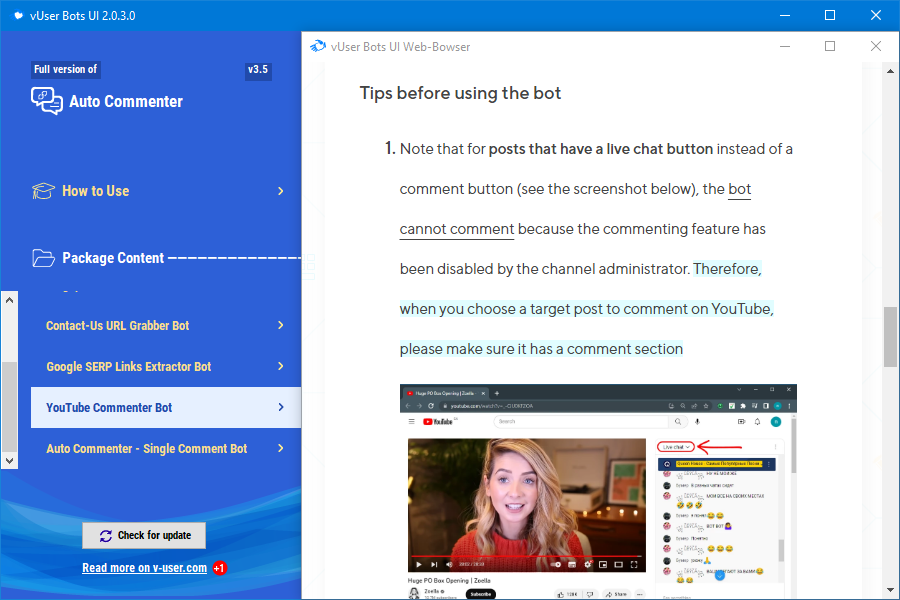The height and width of the screenshot is (600, 900).
Task: Click the highlighted 'please make sure it has a comment section' text
Action: [x=541, y=349]
